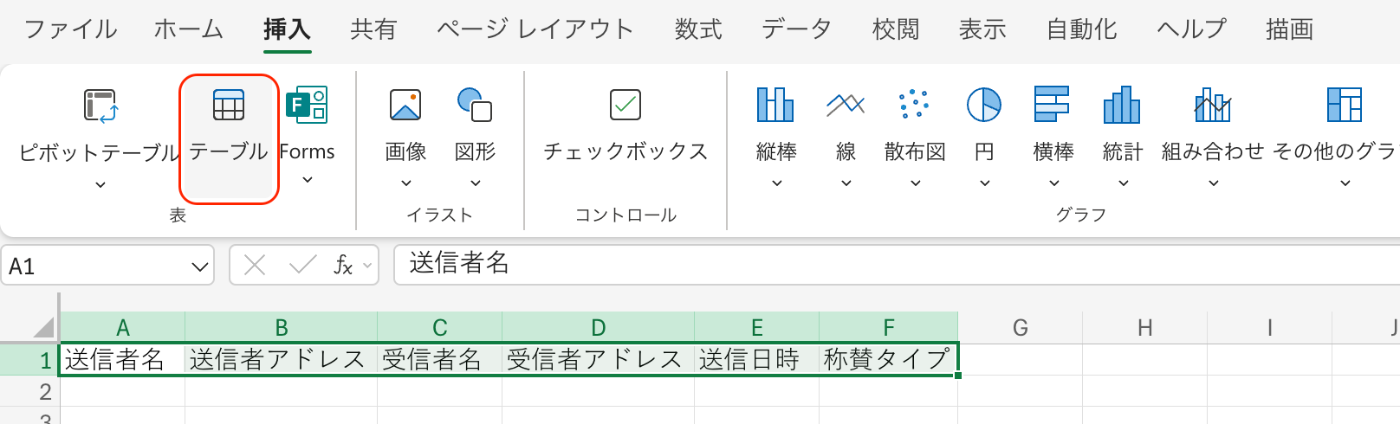Insert a checkbox control (チェックボックス)
The image size is (1400, 424).
tap(625, 105)
